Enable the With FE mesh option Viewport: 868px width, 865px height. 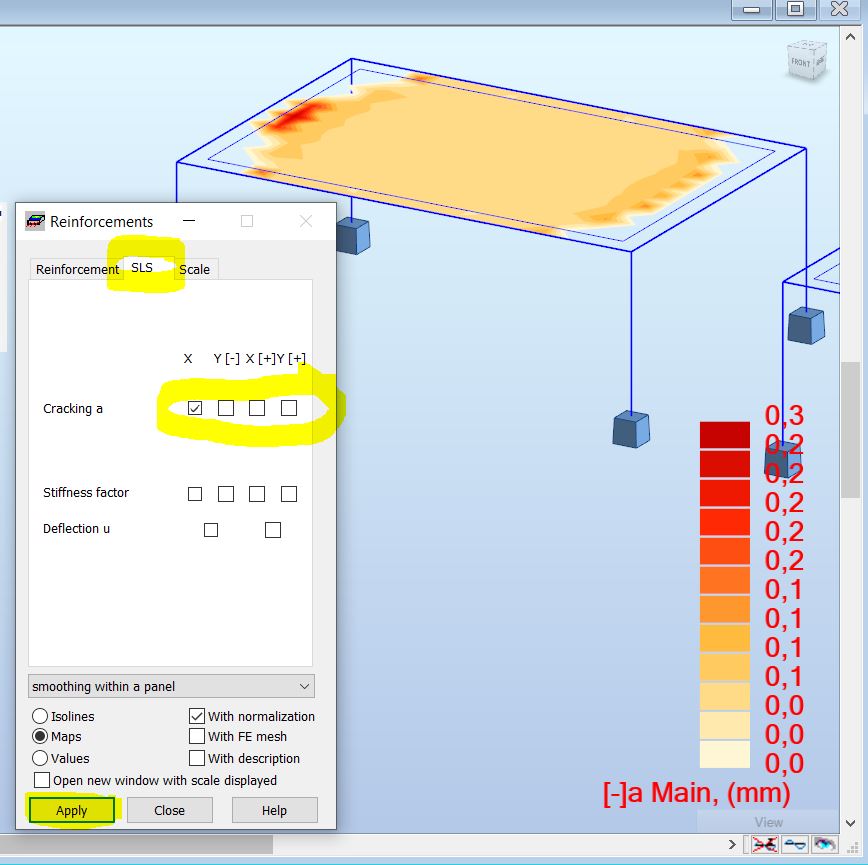(x=197, y=737)
